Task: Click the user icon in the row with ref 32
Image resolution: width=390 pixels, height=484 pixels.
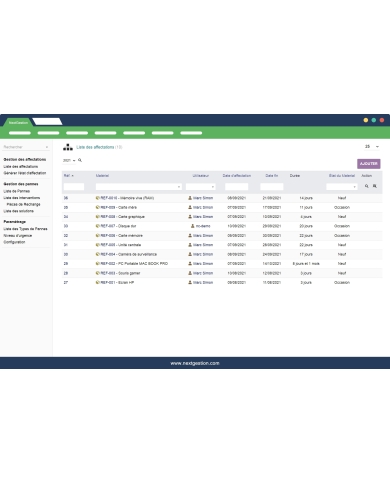Action: [x=190, y=236]
